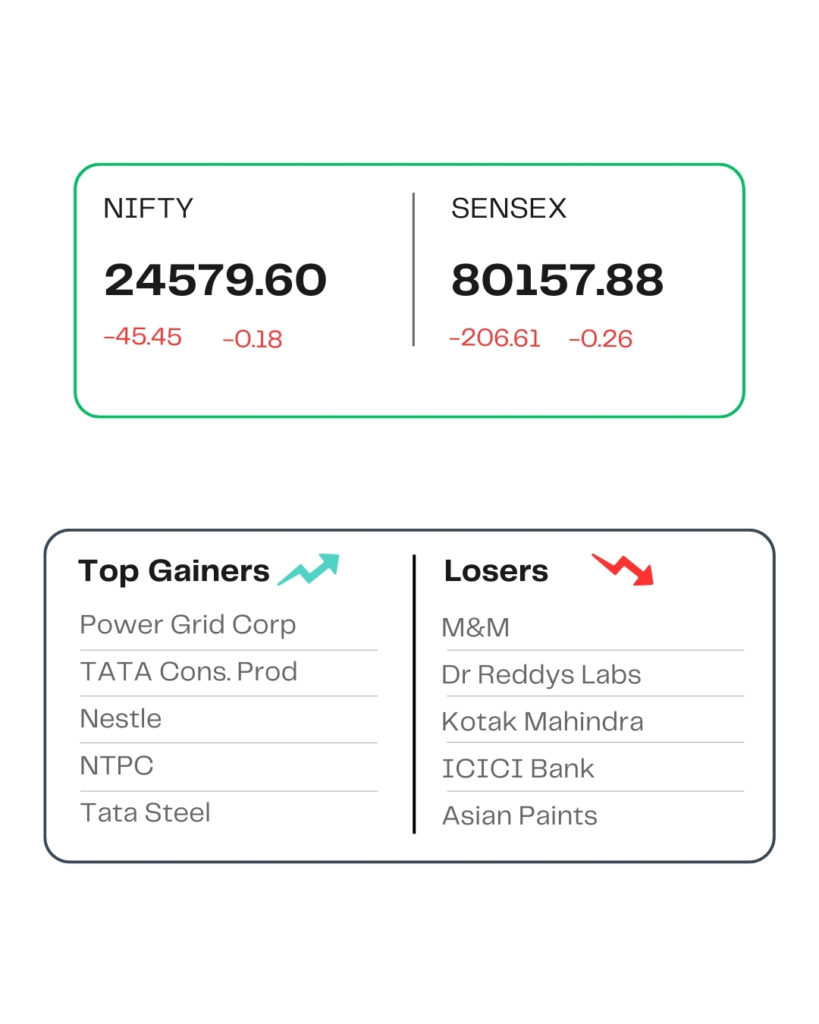Open the Nestle gainer entry
Screen dimensions: 819x1024
(121, 718)
